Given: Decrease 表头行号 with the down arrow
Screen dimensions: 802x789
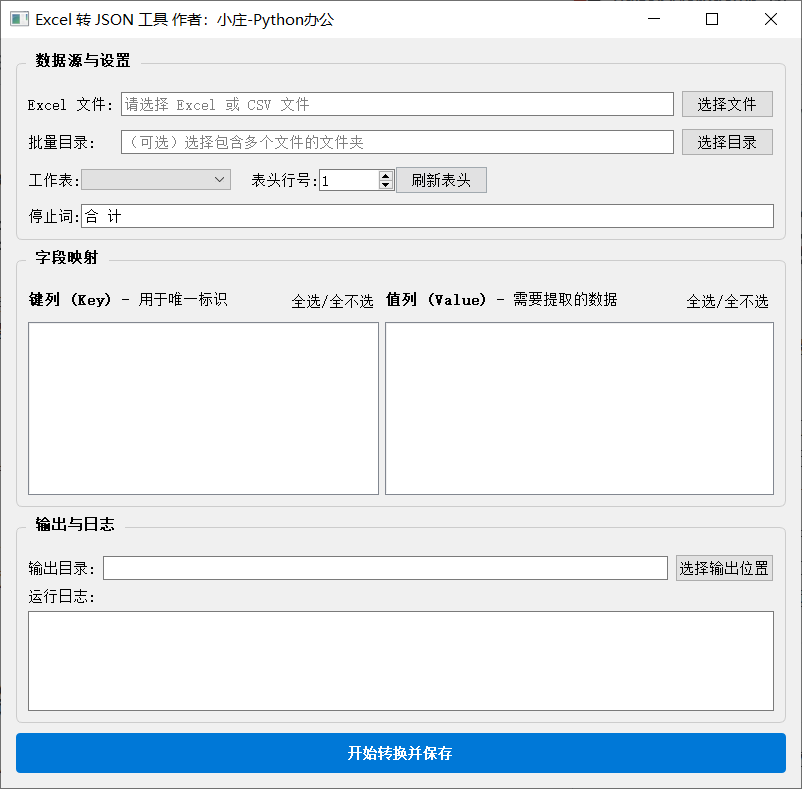Looking at the screenshot, I should [x=386, y=185].
